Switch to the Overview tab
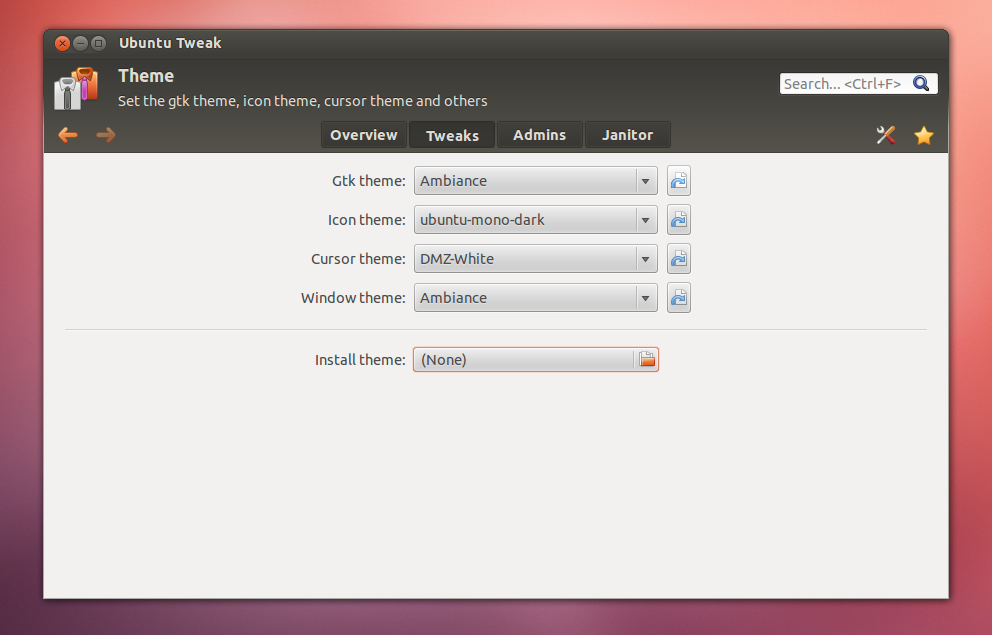 click(x=363, y=135)
